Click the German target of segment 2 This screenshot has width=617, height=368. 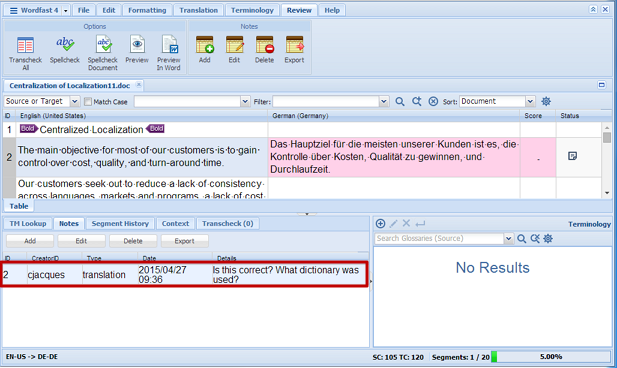click(x=394, y=157)
